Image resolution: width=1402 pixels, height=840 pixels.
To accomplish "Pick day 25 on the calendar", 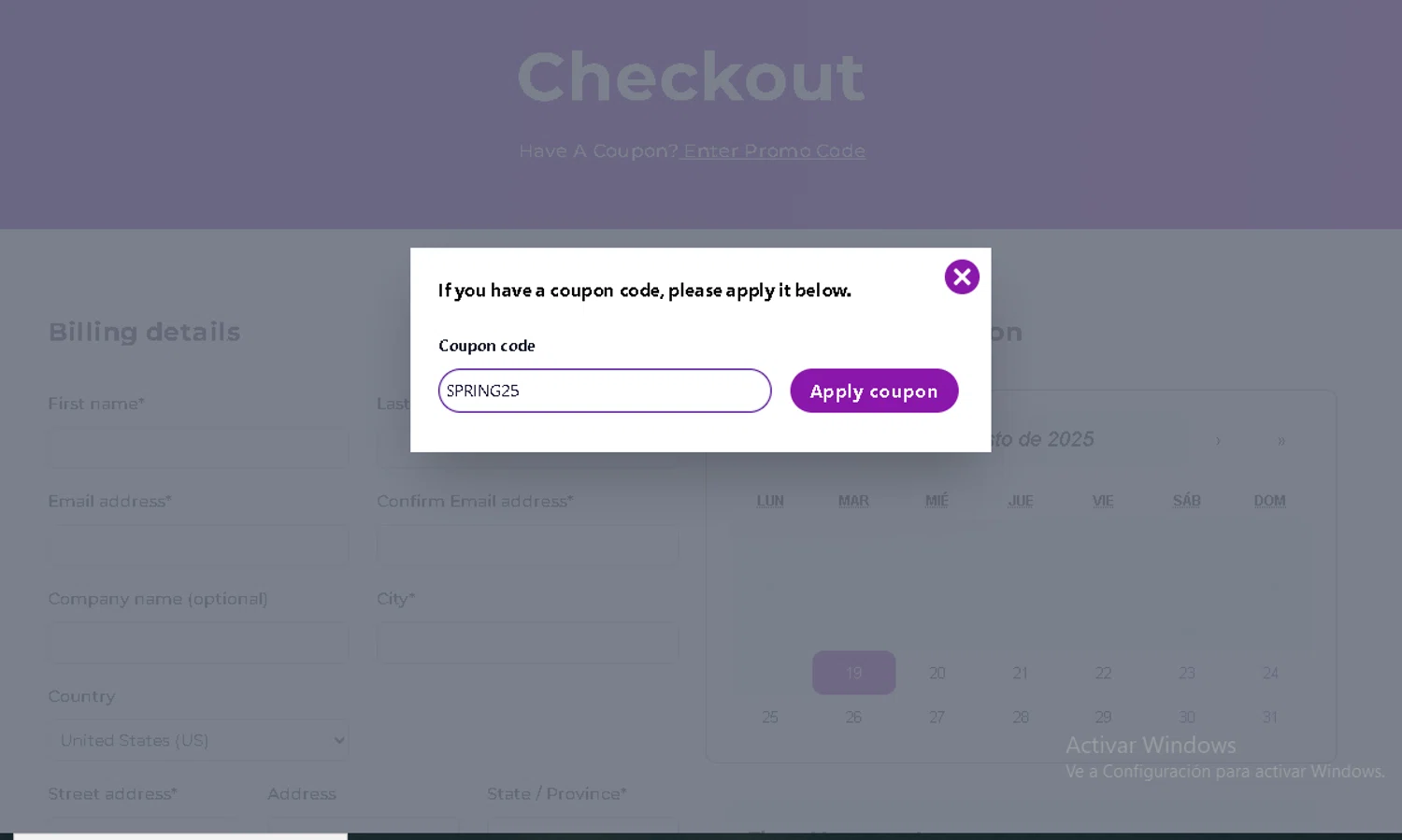I will (770, 718).
